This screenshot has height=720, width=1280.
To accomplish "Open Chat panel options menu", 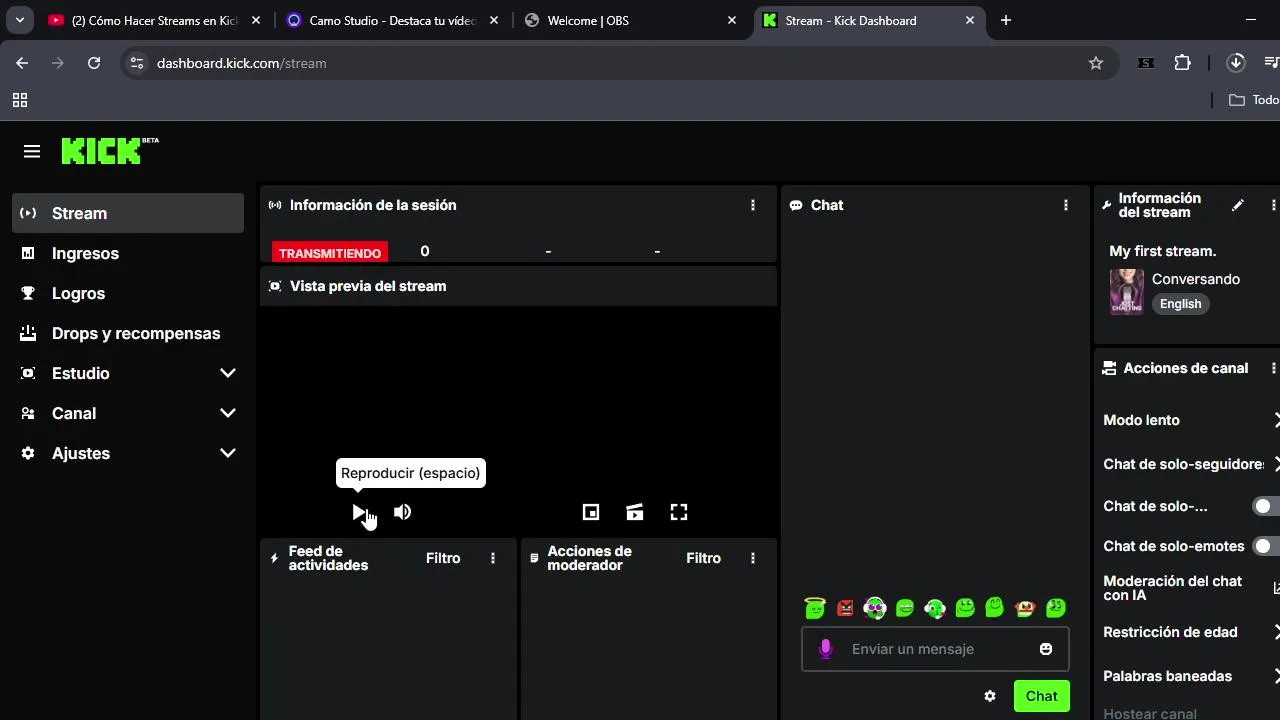I will (x=1066, y=205).
